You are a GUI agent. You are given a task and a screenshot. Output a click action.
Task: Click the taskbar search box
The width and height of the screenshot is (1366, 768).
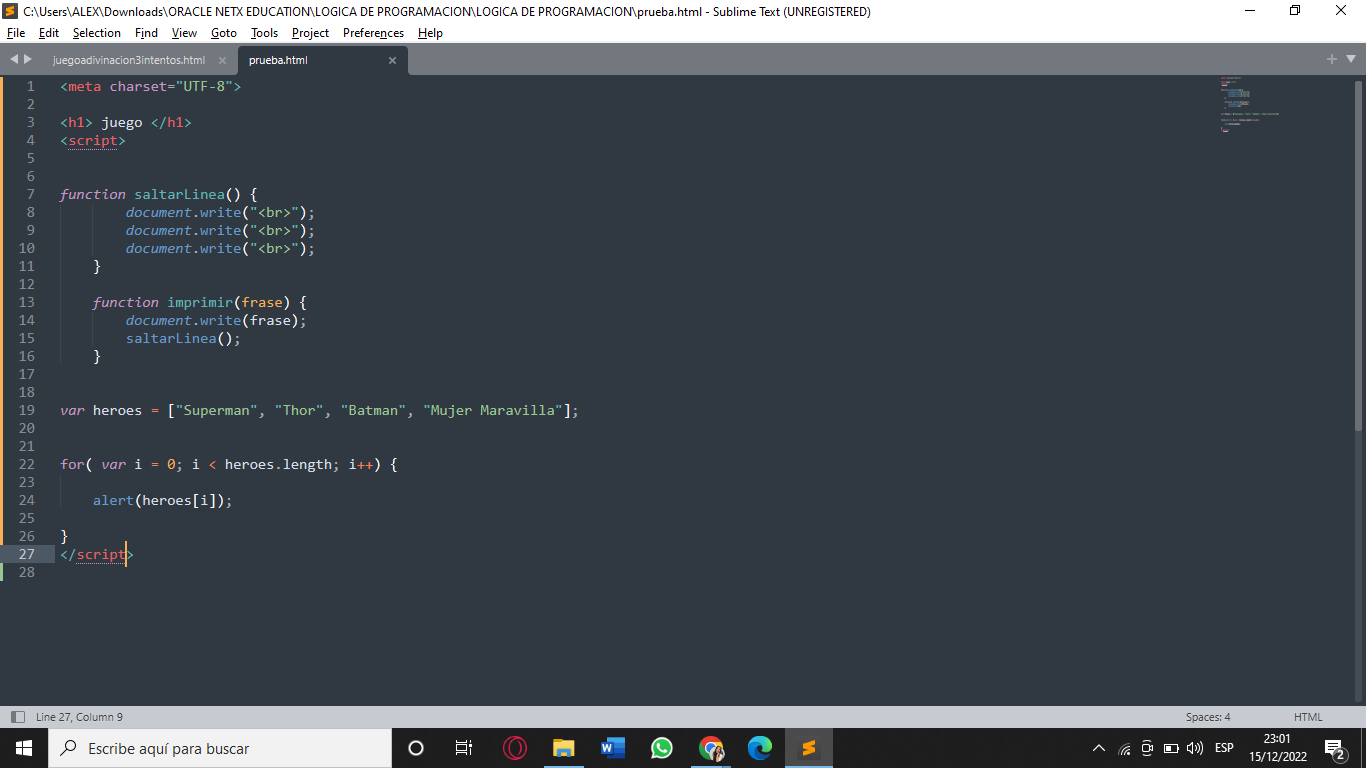[220, 748]
